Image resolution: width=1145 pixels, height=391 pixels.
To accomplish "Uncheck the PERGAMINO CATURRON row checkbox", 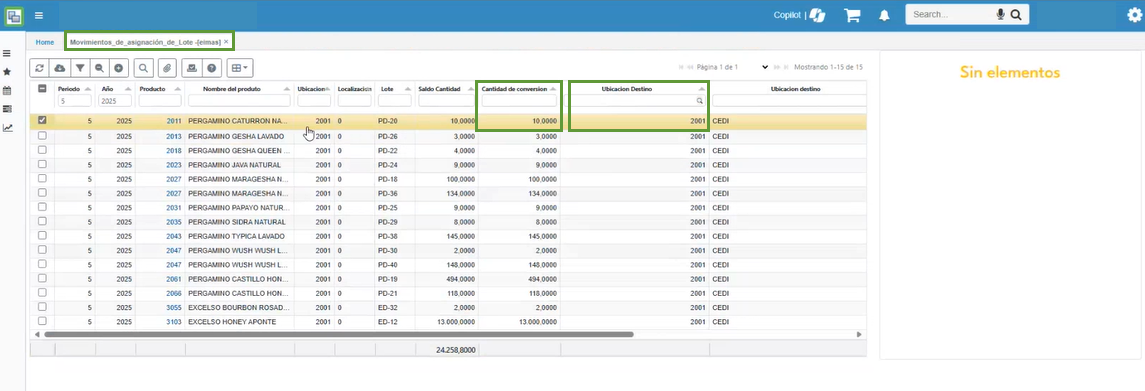I will pos(42,121).
